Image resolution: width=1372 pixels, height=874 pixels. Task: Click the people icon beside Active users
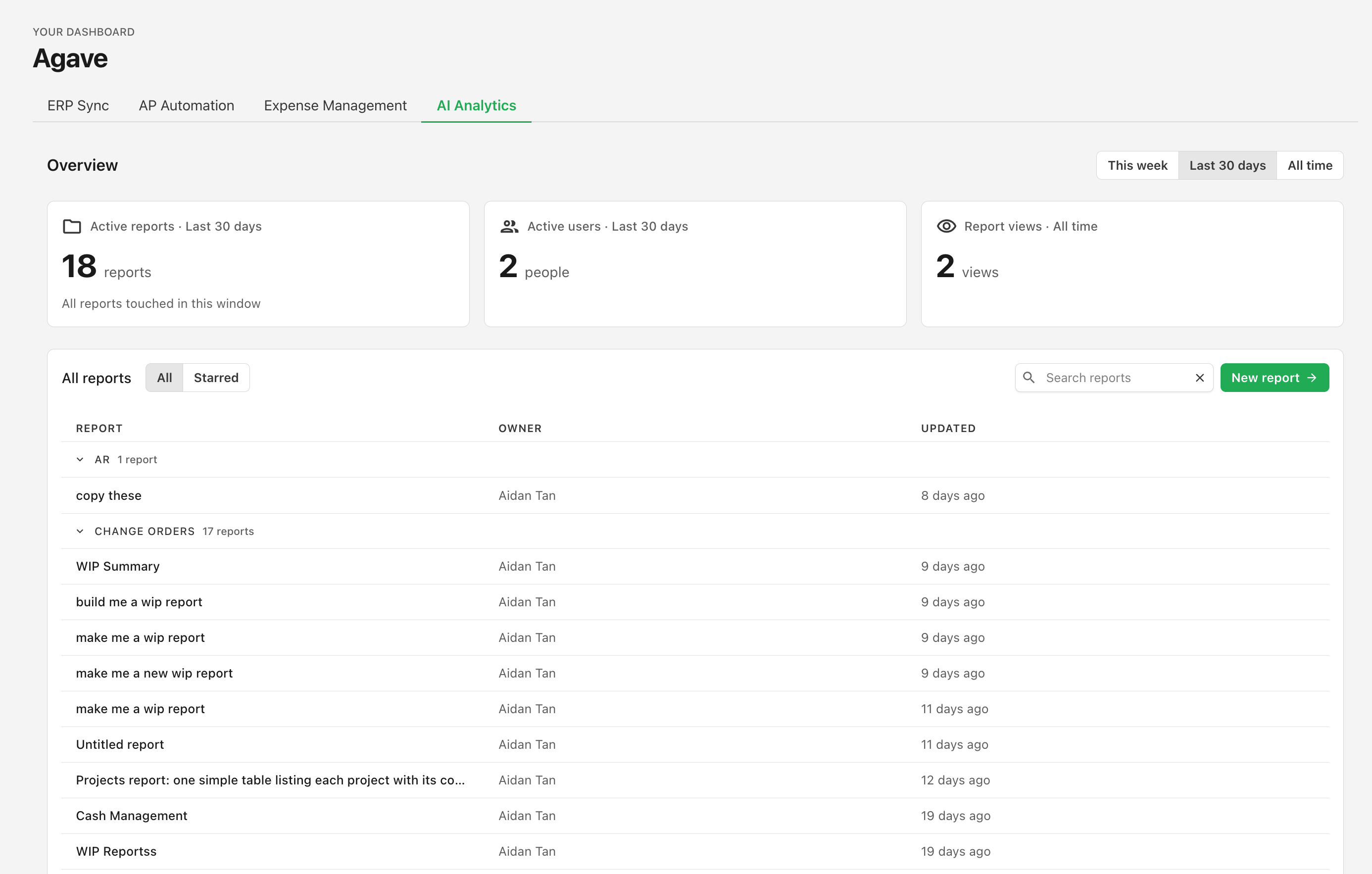point(509,226)
